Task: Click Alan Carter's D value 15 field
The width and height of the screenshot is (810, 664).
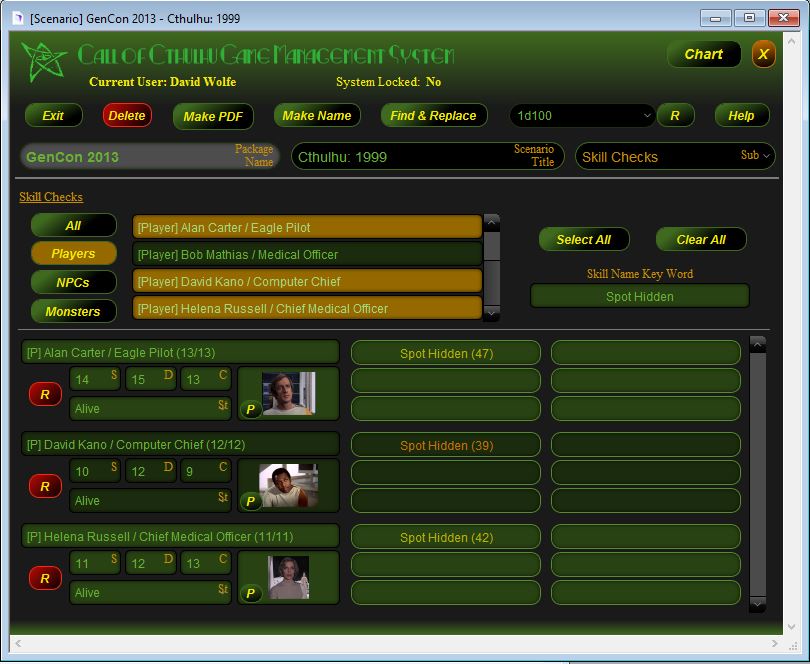Action: (x=150, y=379)
